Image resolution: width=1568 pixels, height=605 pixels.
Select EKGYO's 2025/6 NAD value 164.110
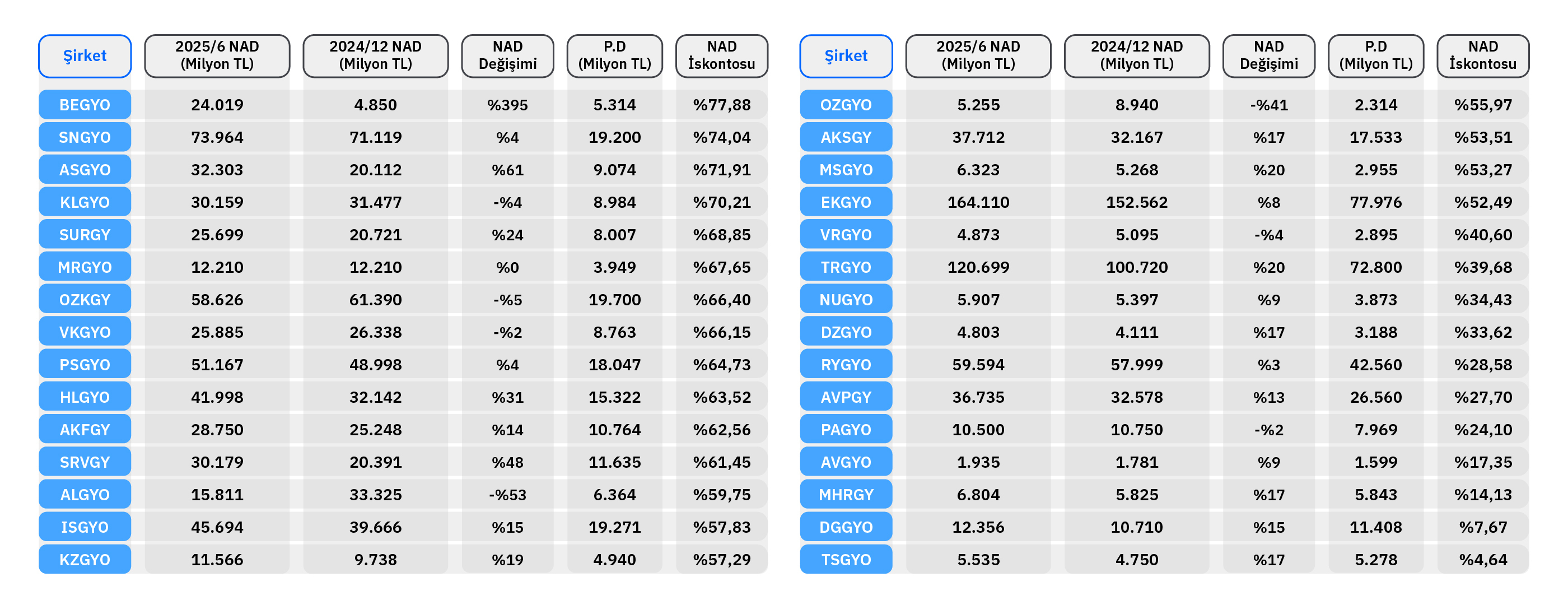click(978, 202)
